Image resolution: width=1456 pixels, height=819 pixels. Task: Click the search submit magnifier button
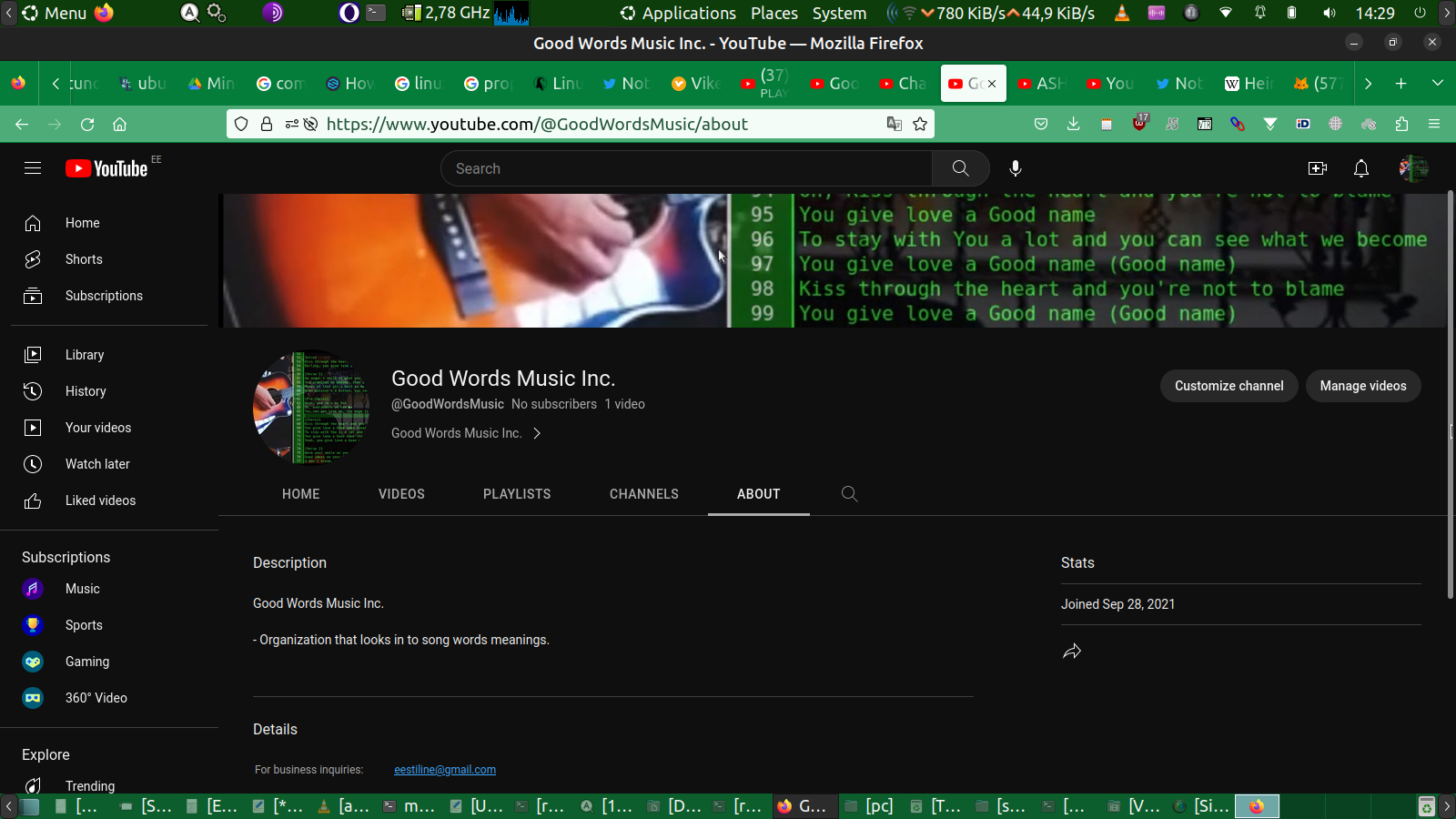click(960, 168)
